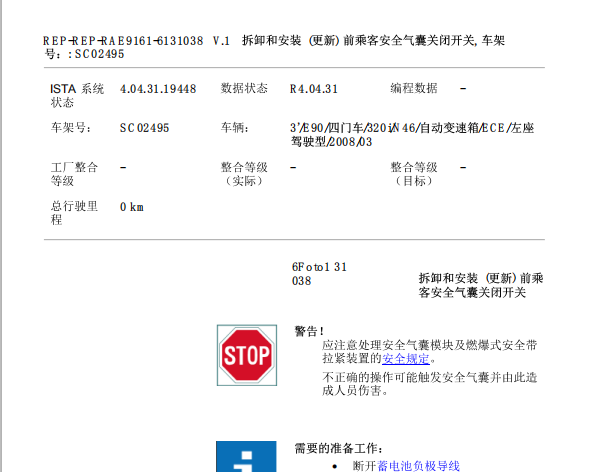The image size is (605, 472).
Task: Click the 总行驶里程 label
Action: click(x=74, y=213)
